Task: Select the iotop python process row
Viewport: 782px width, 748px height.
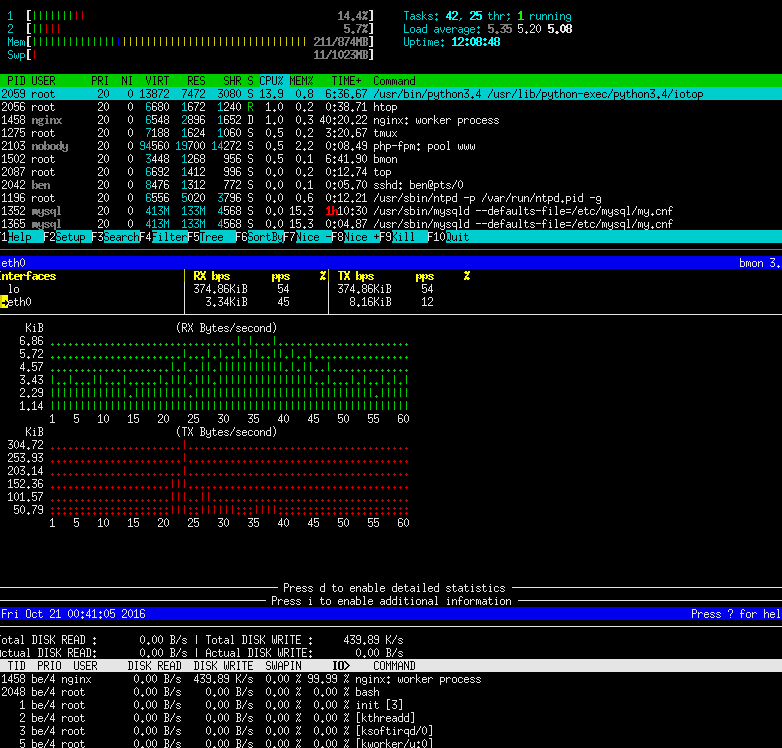Action: [391, 94]
